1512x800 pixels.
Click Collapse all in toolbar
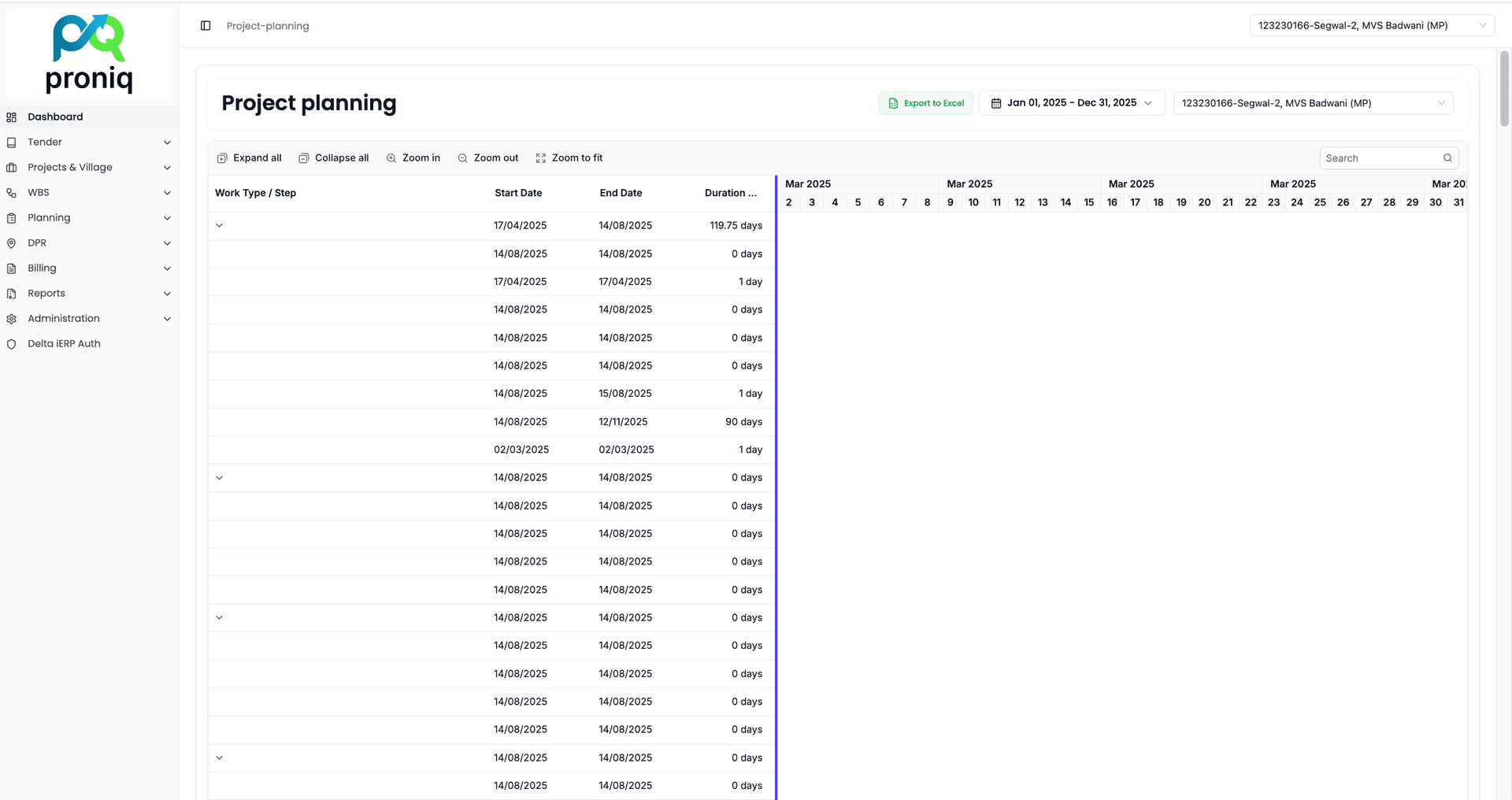334,158
